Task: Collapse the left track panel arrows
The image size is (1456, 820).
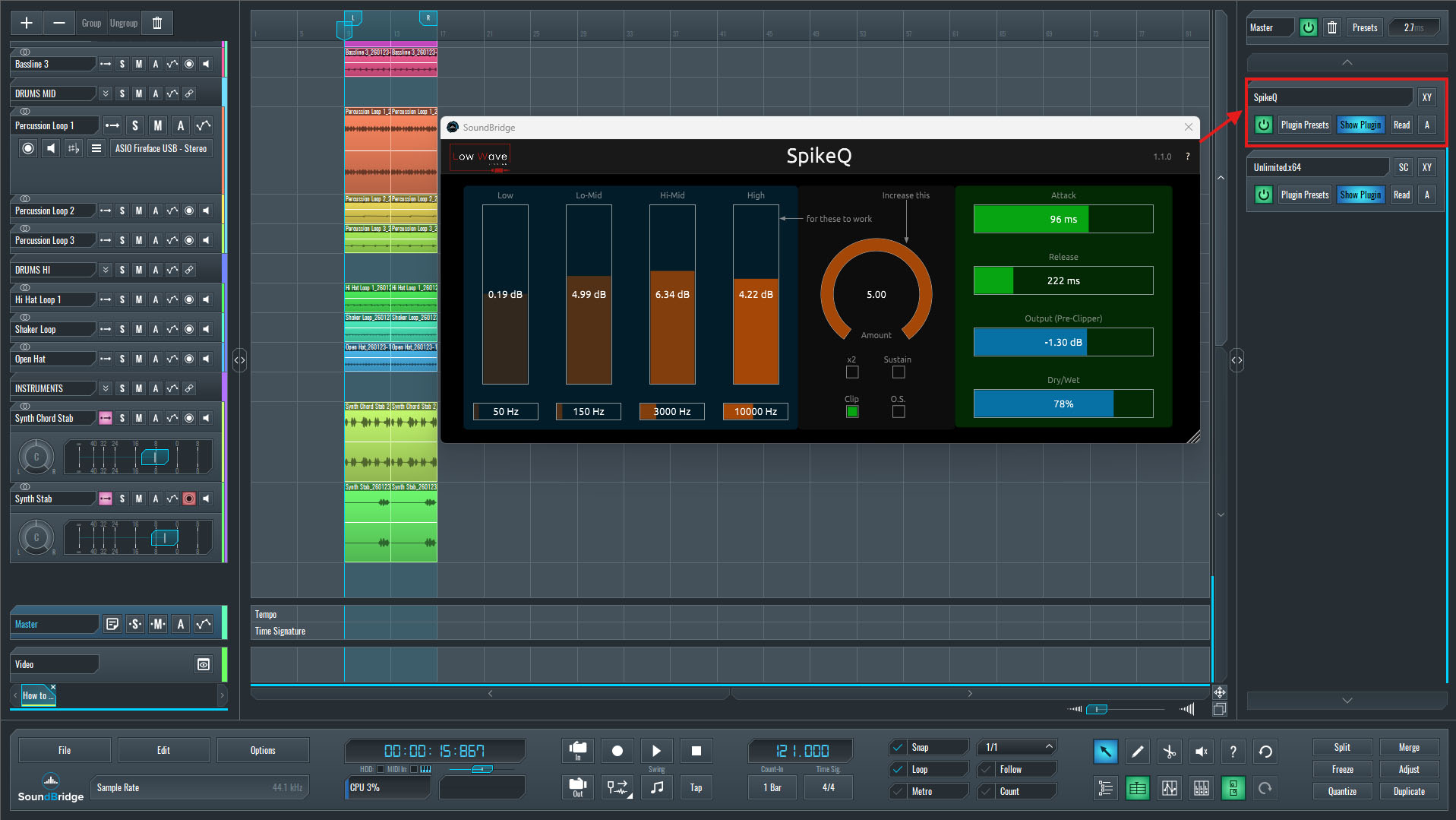Action: pyautogui.click(x=239, y=360)
